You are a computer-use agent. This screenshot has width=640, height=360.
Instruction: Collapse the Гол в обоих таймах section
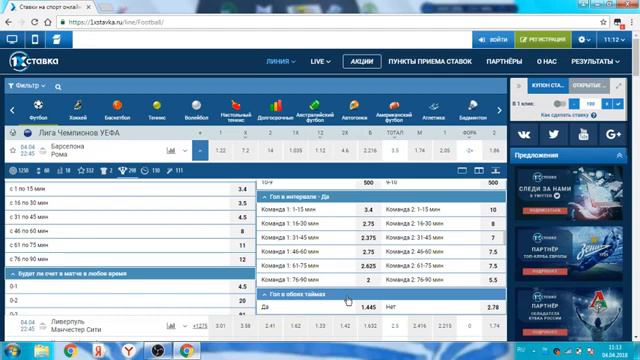coord(264,294)
